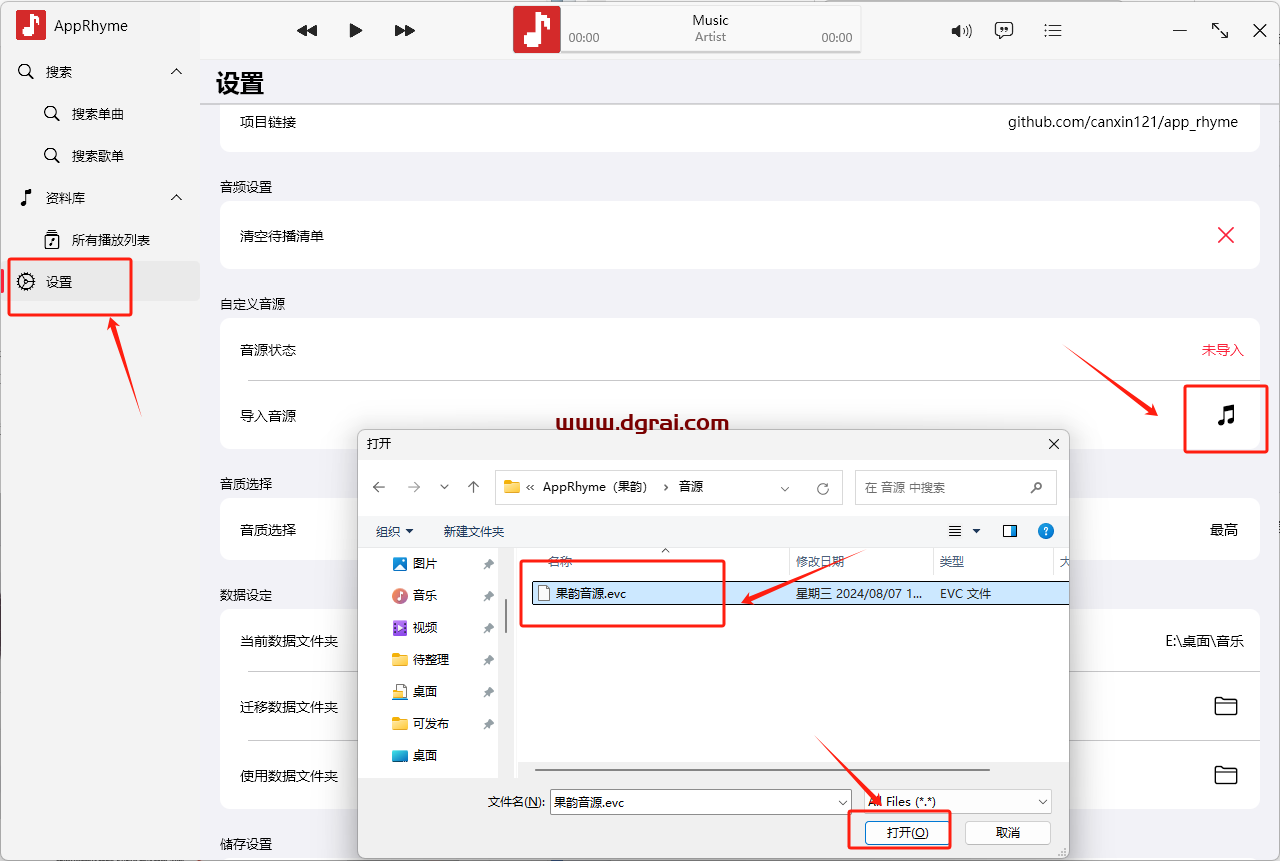This screenshot has height=861, width=1280.
Task: Click the AppRhyme logo icon
Action: tap(31, 25)
